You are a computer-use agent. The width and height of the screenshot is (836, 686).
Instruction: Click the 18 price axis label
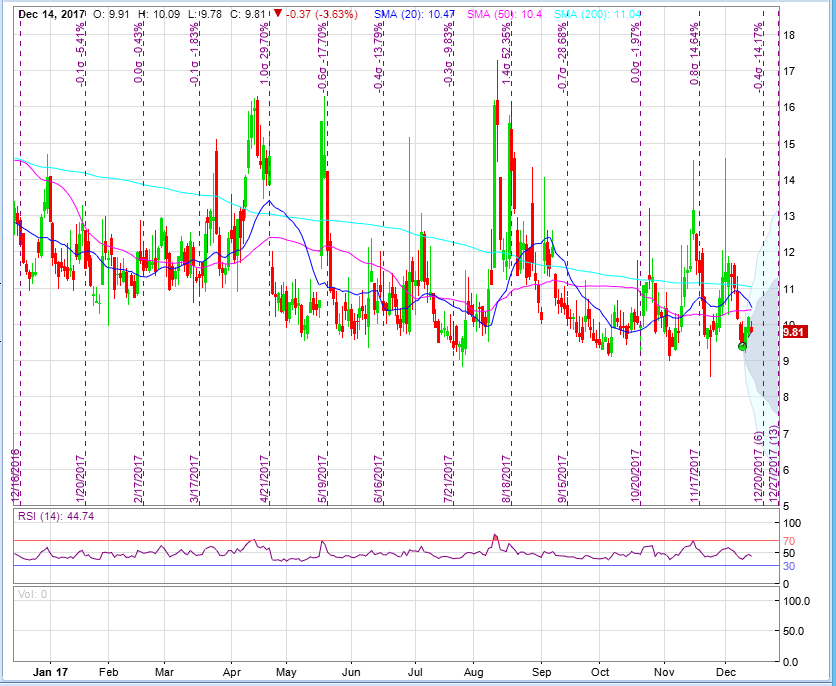tap(789, 36)
